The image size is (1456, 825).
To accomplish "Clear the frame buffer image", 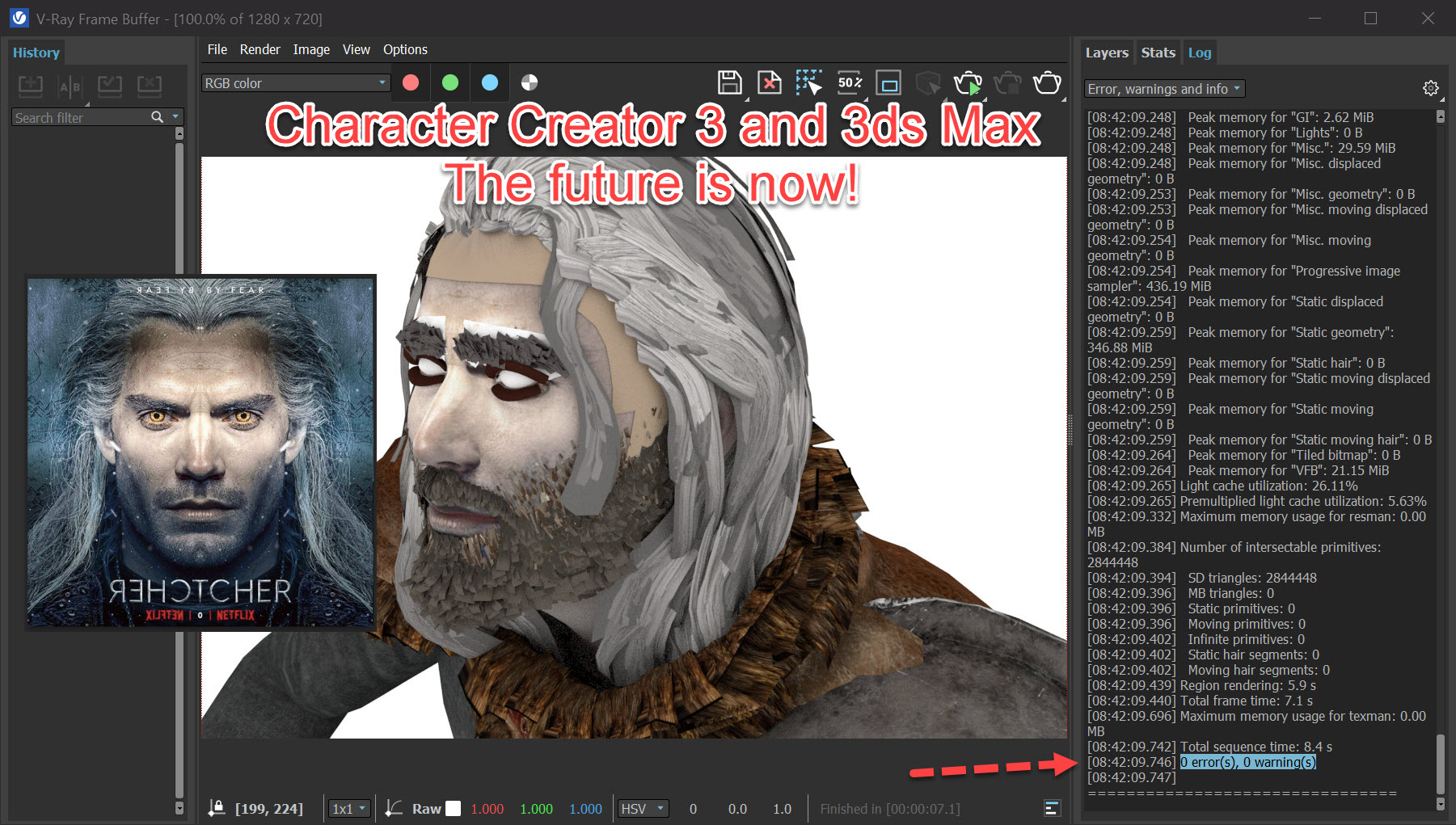I will 769,82.
